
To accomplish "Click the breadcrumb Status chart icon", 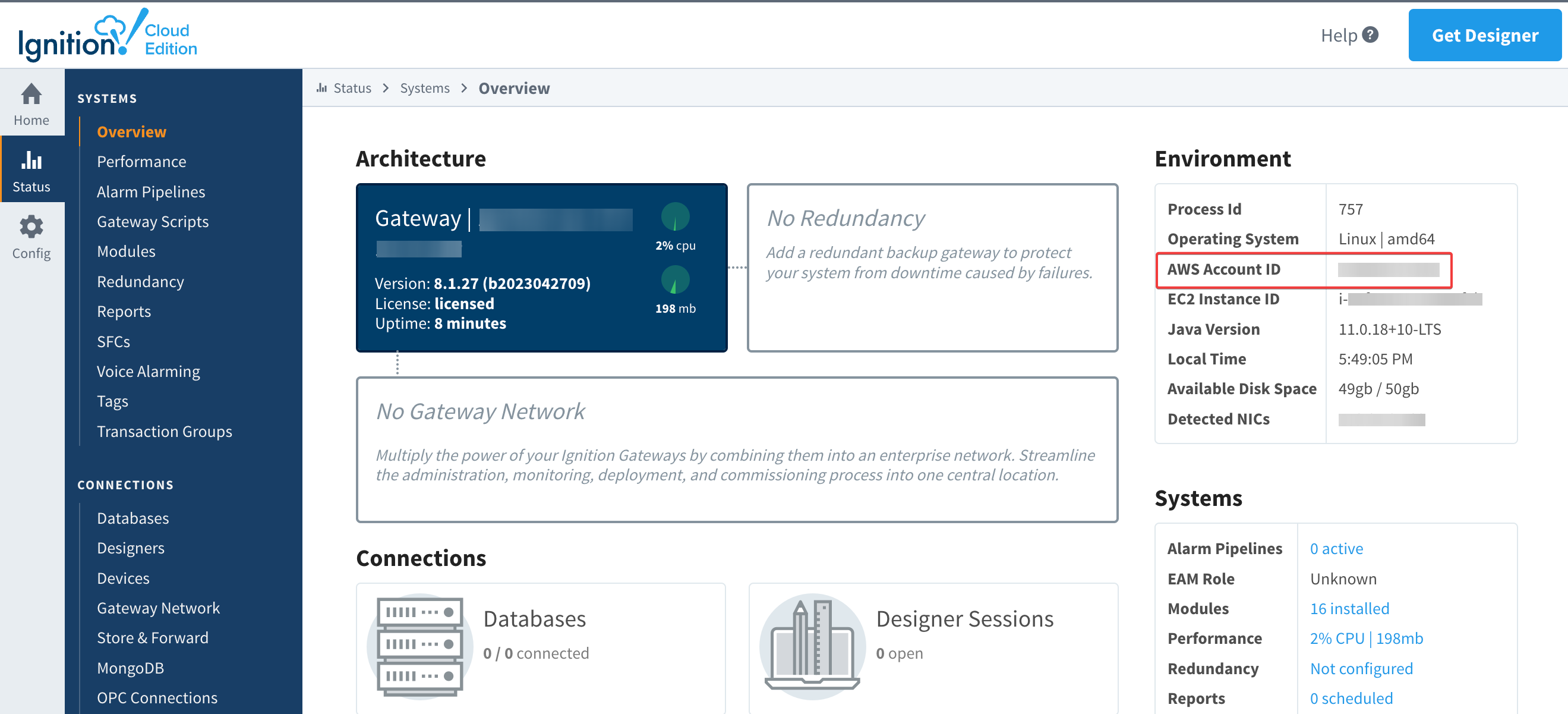I will pyautogui.click(x=322, y=88).
